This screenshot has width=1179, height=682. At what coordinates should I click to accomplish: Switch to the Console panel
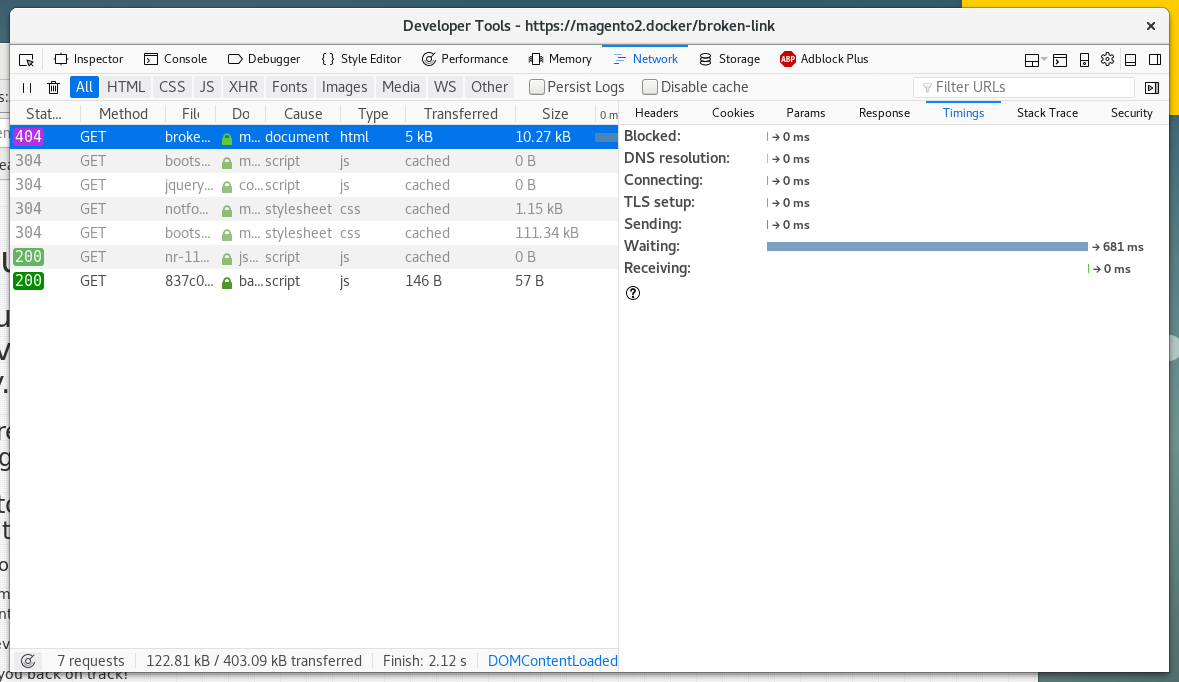175,59
